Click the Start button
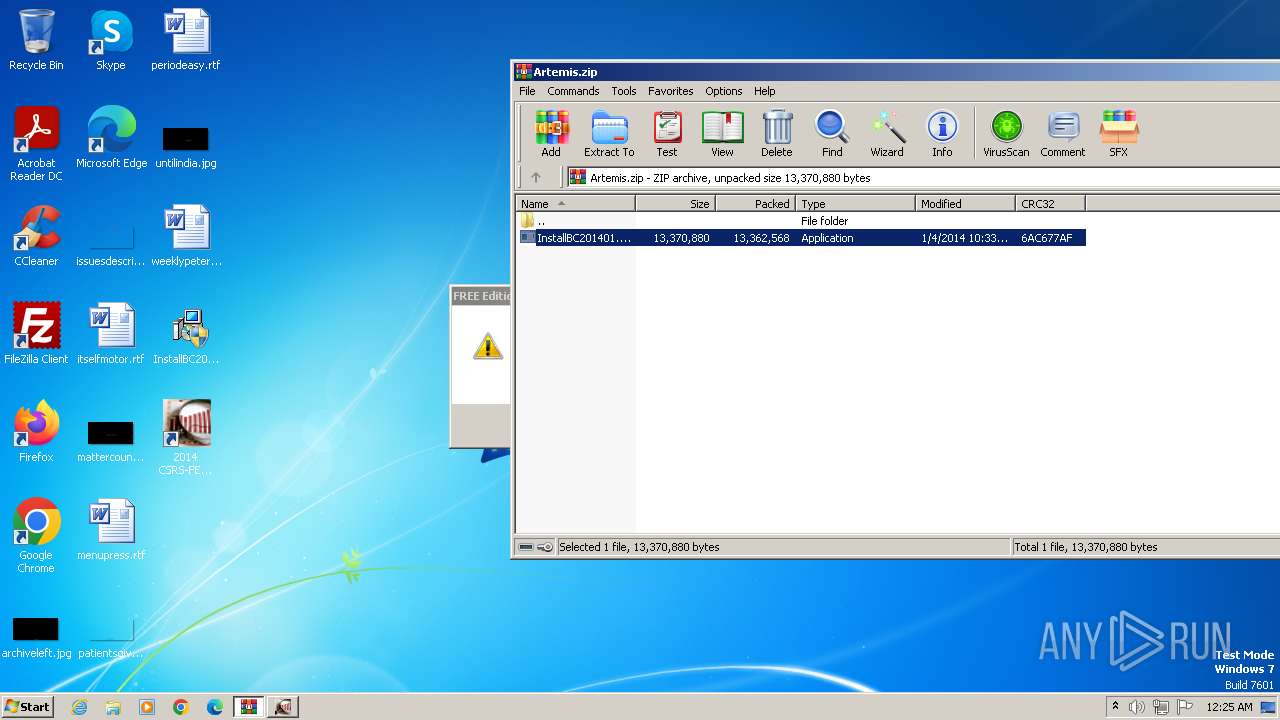The image size is (1280, 720). [x=28, y=706]
